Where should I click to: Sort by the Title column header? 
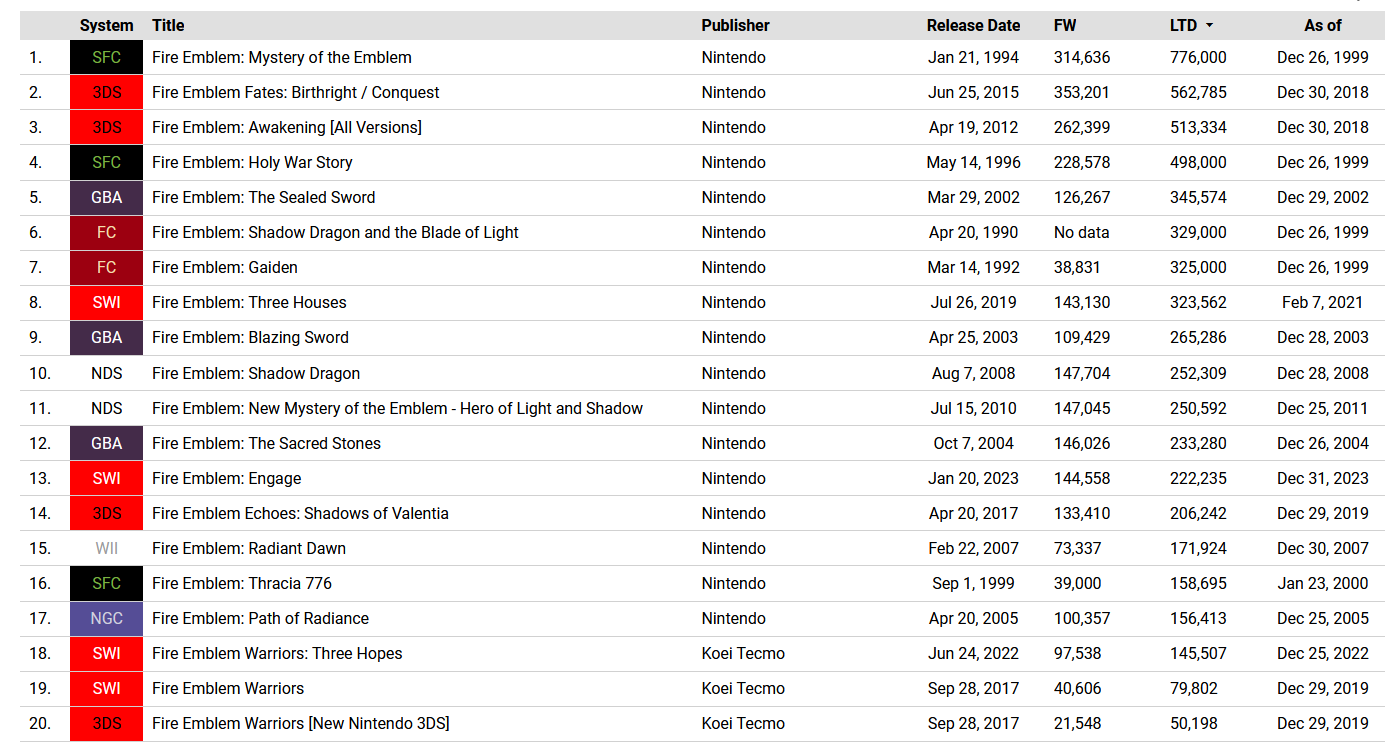coord(168,26)
